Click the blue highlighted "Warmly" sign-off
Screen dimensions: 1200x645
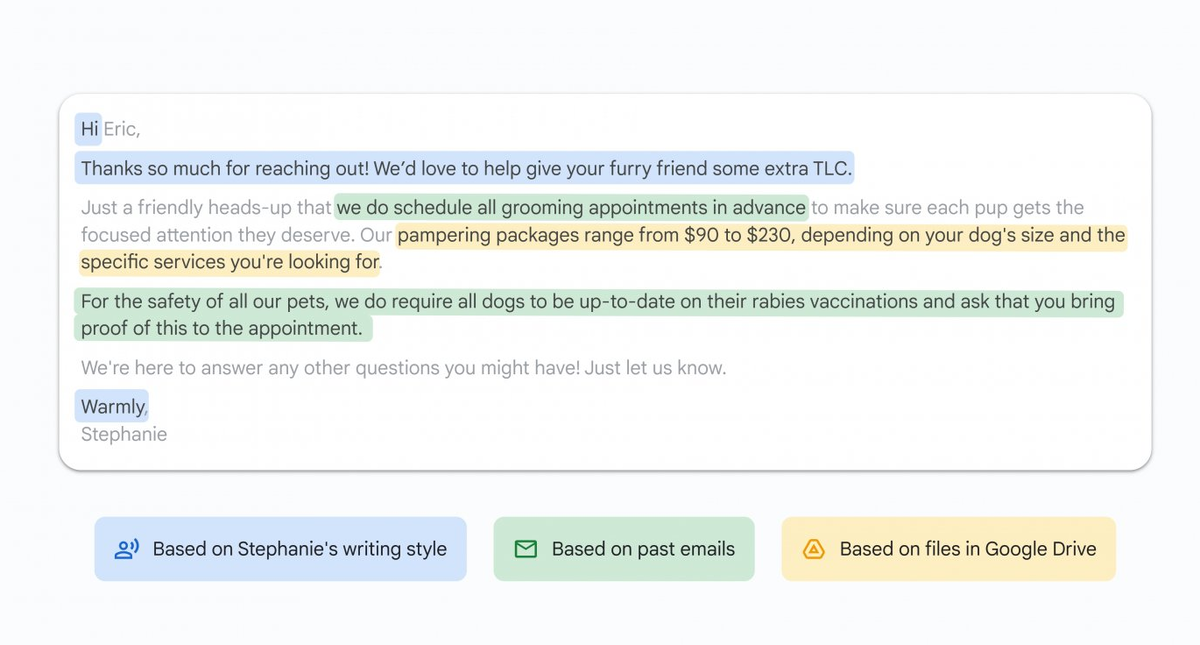tap(112, 407)
